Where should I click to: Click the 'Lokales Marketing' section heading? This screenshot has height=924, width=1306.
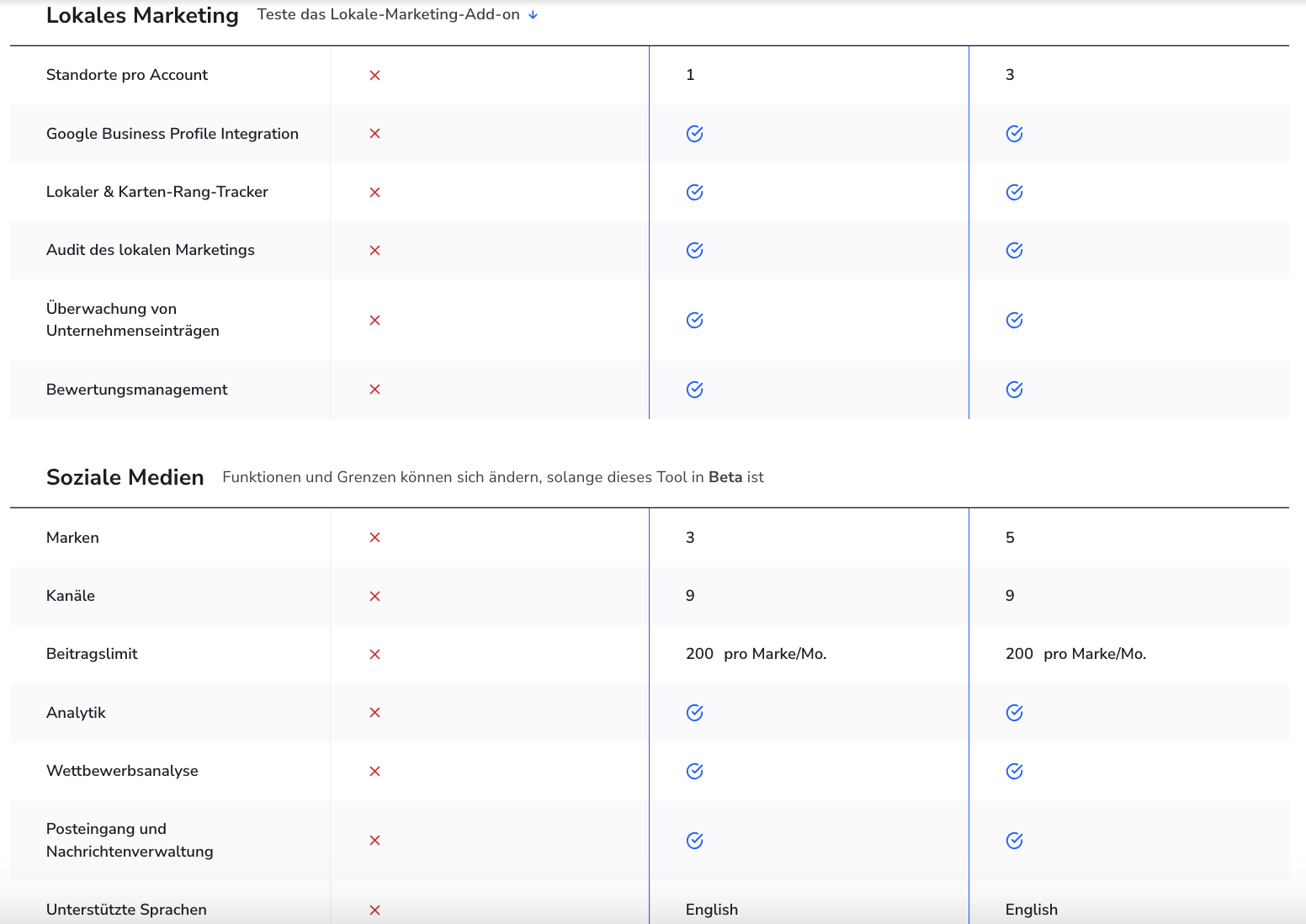click(x=142, y=15)
